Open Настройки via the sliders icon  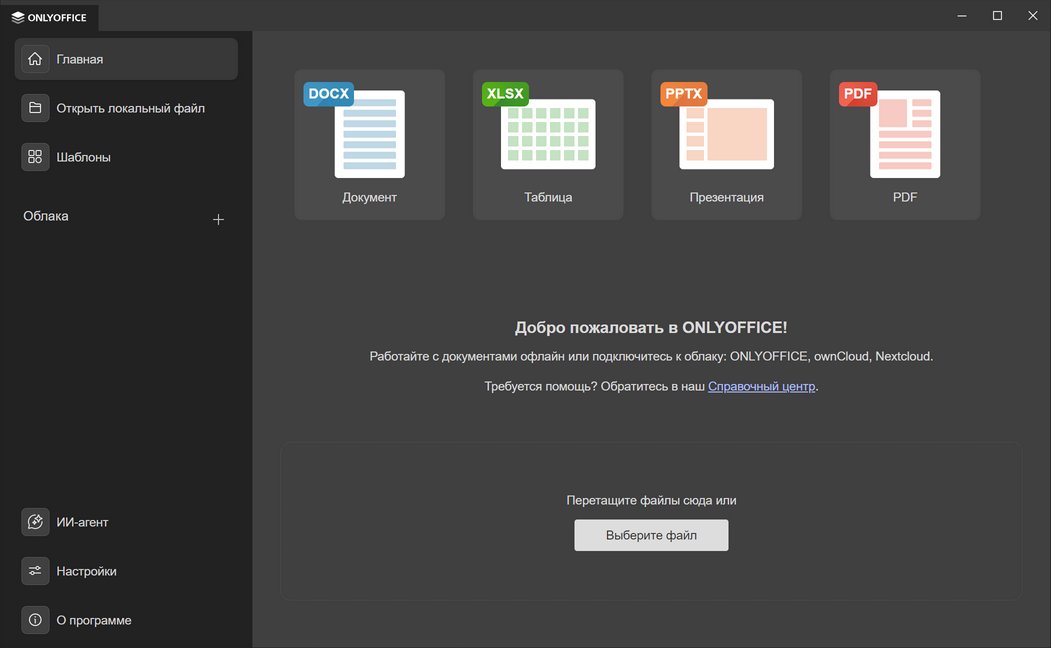(35, 571)
